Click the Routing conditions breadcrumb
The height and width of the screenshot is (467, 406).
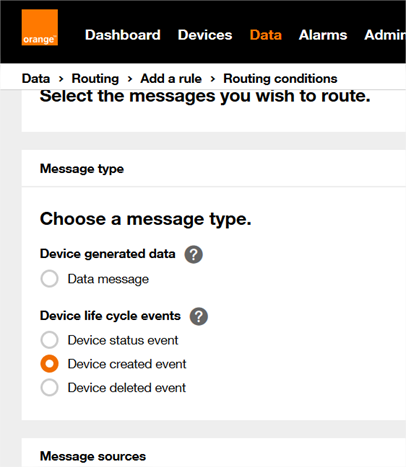point(280,79)
